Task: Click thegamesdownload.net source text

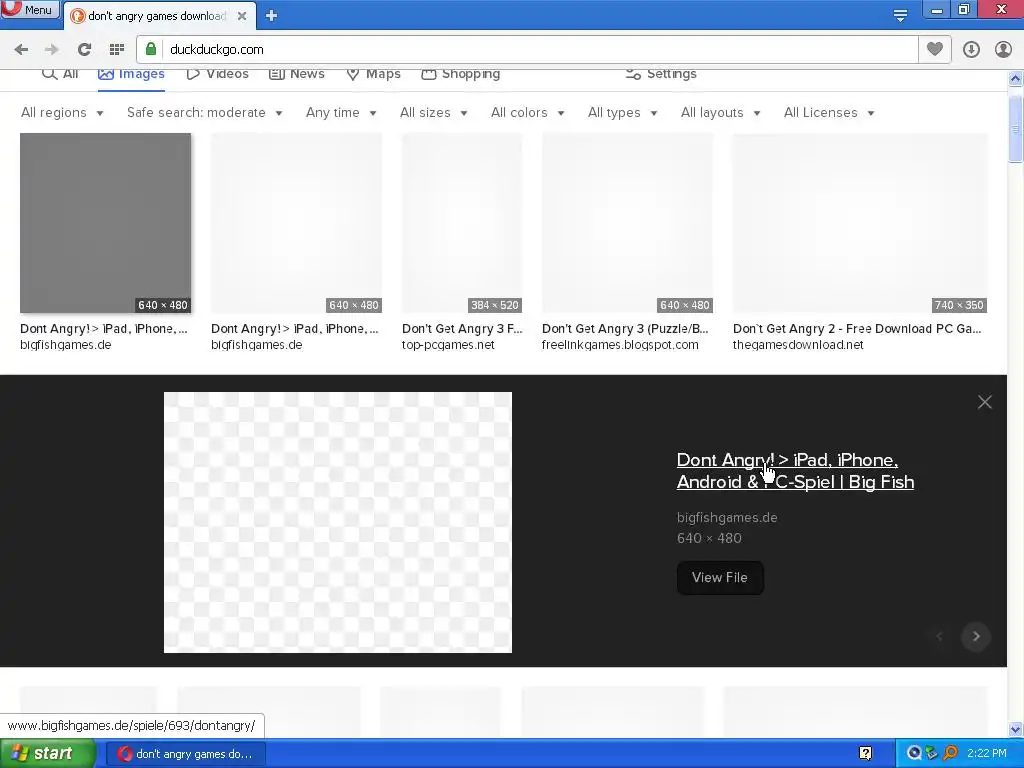Action: click(798, 345)
